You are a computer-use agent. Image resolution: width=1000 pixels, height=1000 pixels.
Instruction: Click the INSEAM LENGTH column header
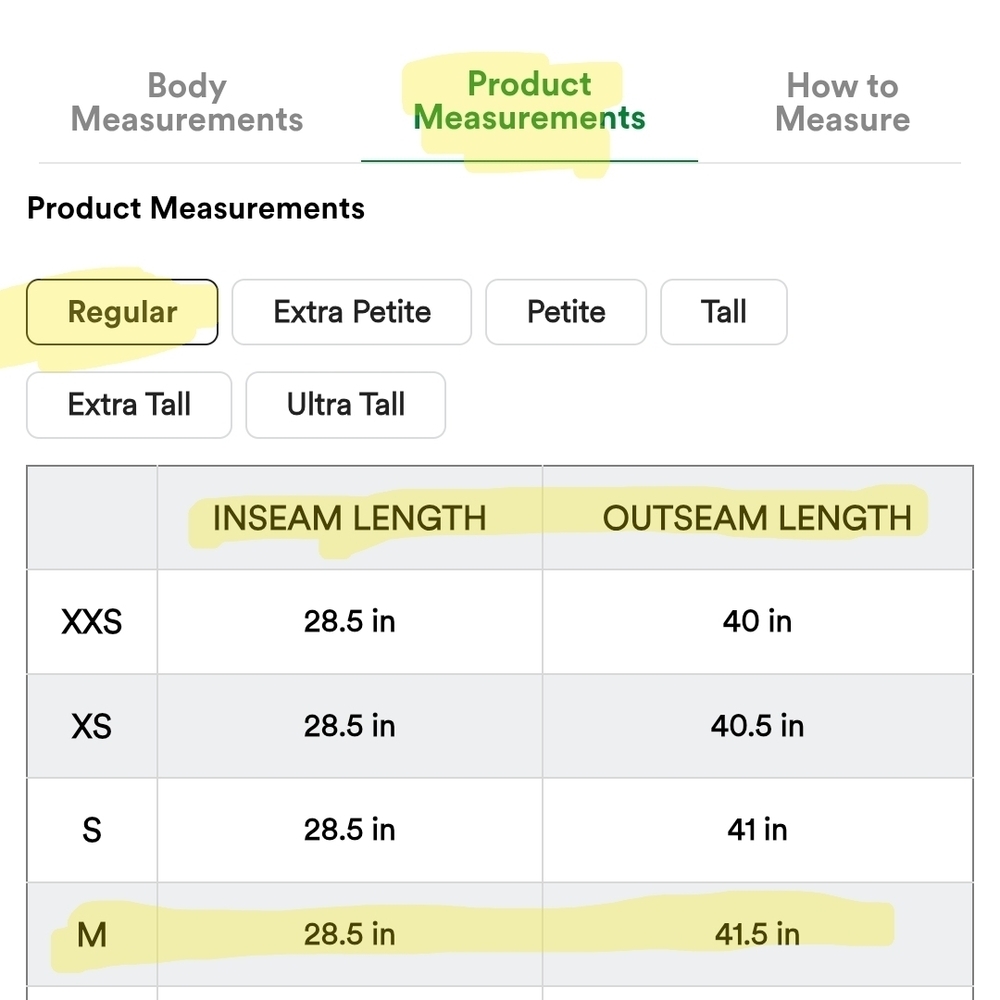pyautogui.click(x=349, y=518)
